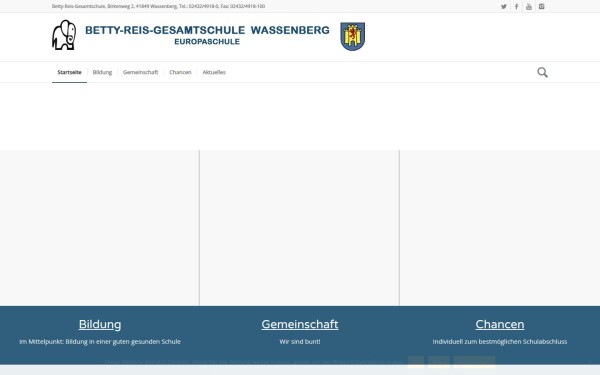Go to the Startseite menu item
This screenshot has height=375, width=600.
69,72
